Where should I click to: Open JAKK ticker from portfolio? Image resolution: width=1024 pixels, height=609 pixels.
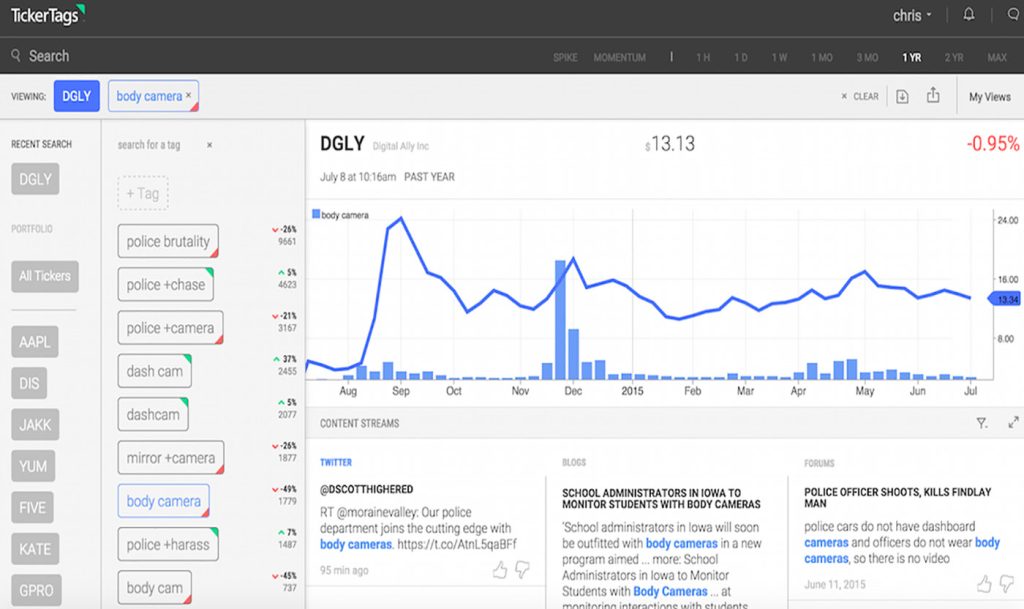35,425
